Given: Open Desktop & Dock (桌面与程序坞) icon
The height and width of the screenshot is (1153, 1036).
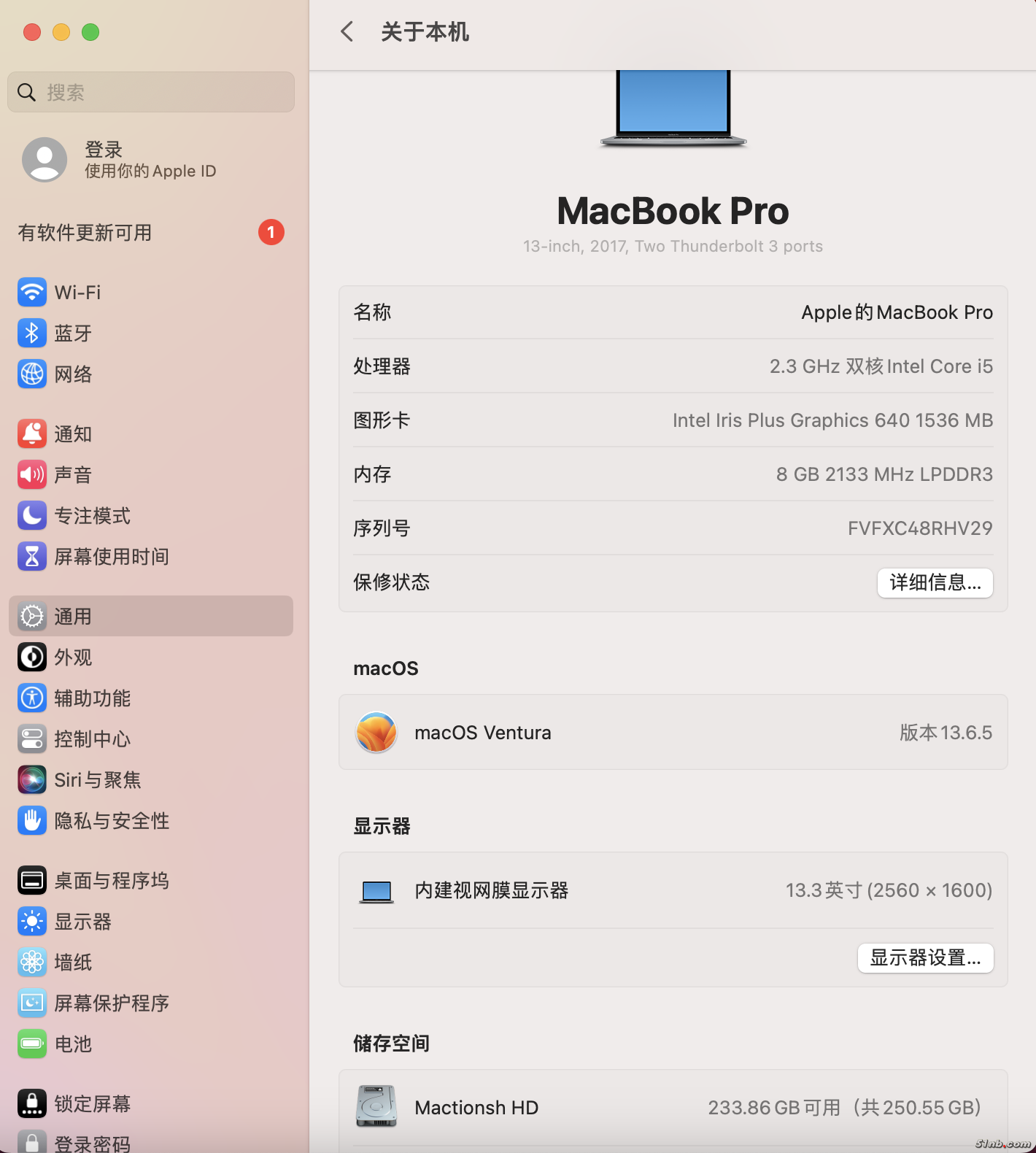Looking at the screenshot, I should pyautogui.click(x=32, y=881).
